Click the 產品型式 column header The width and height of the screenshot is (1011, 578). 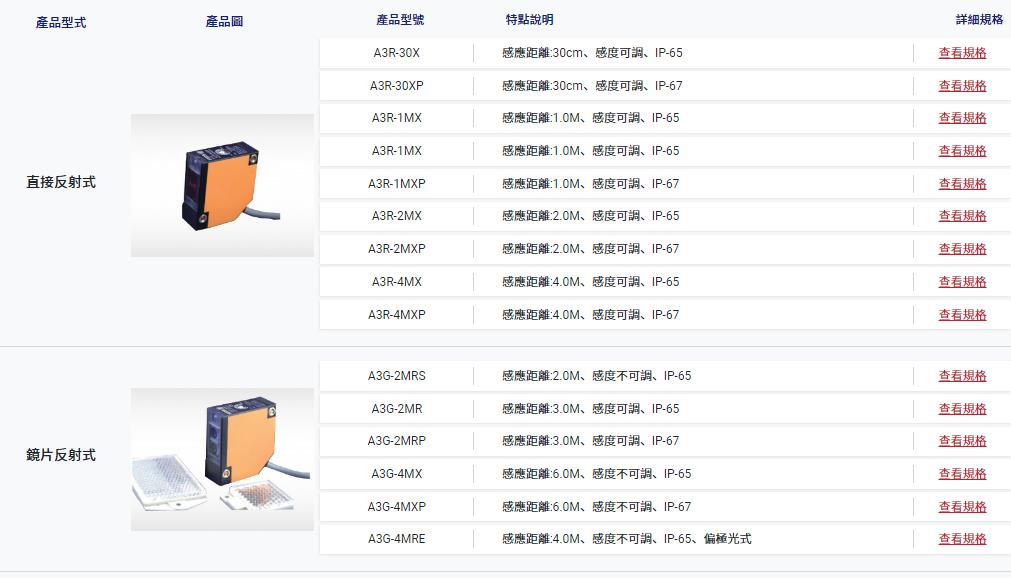click(61, 23)
